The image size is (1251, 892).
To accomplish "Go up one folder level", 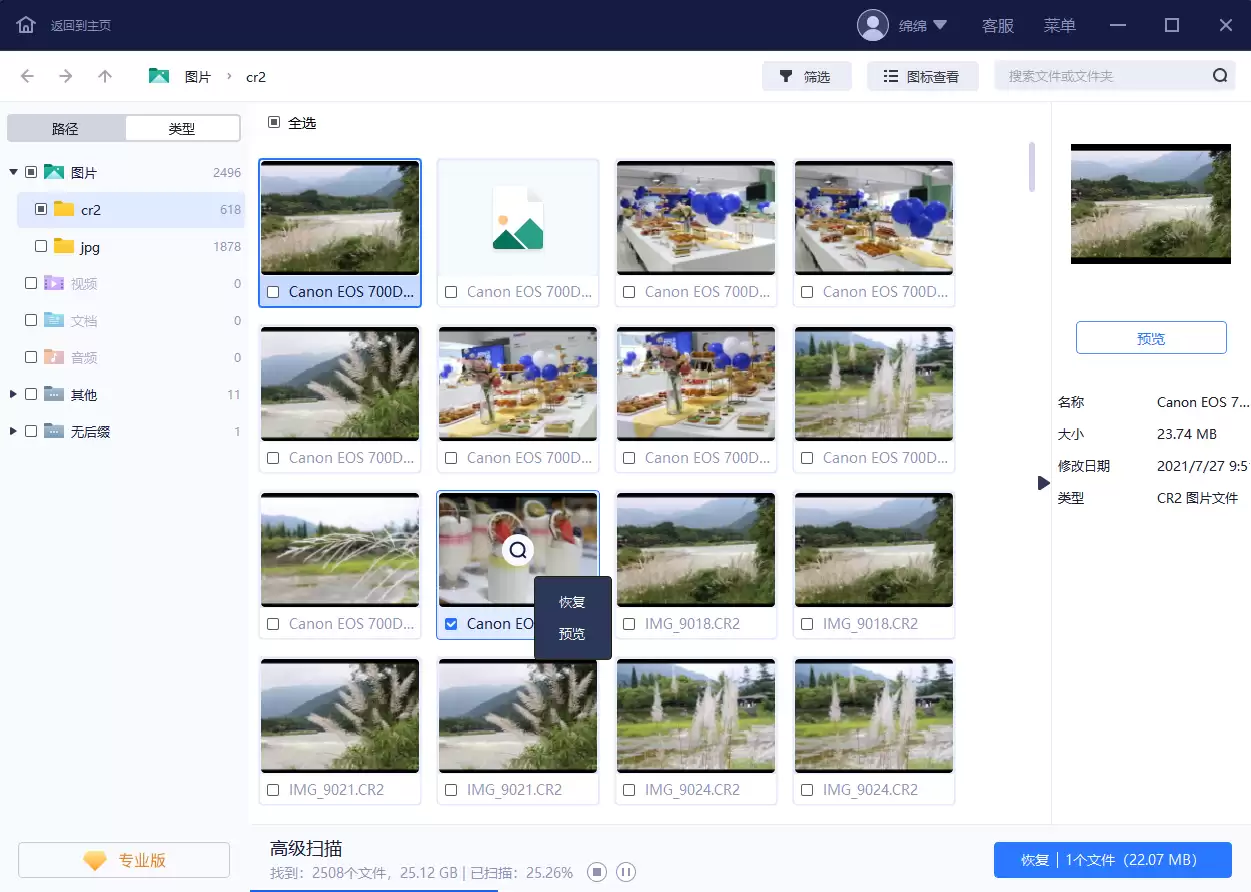I will [105, 76].
